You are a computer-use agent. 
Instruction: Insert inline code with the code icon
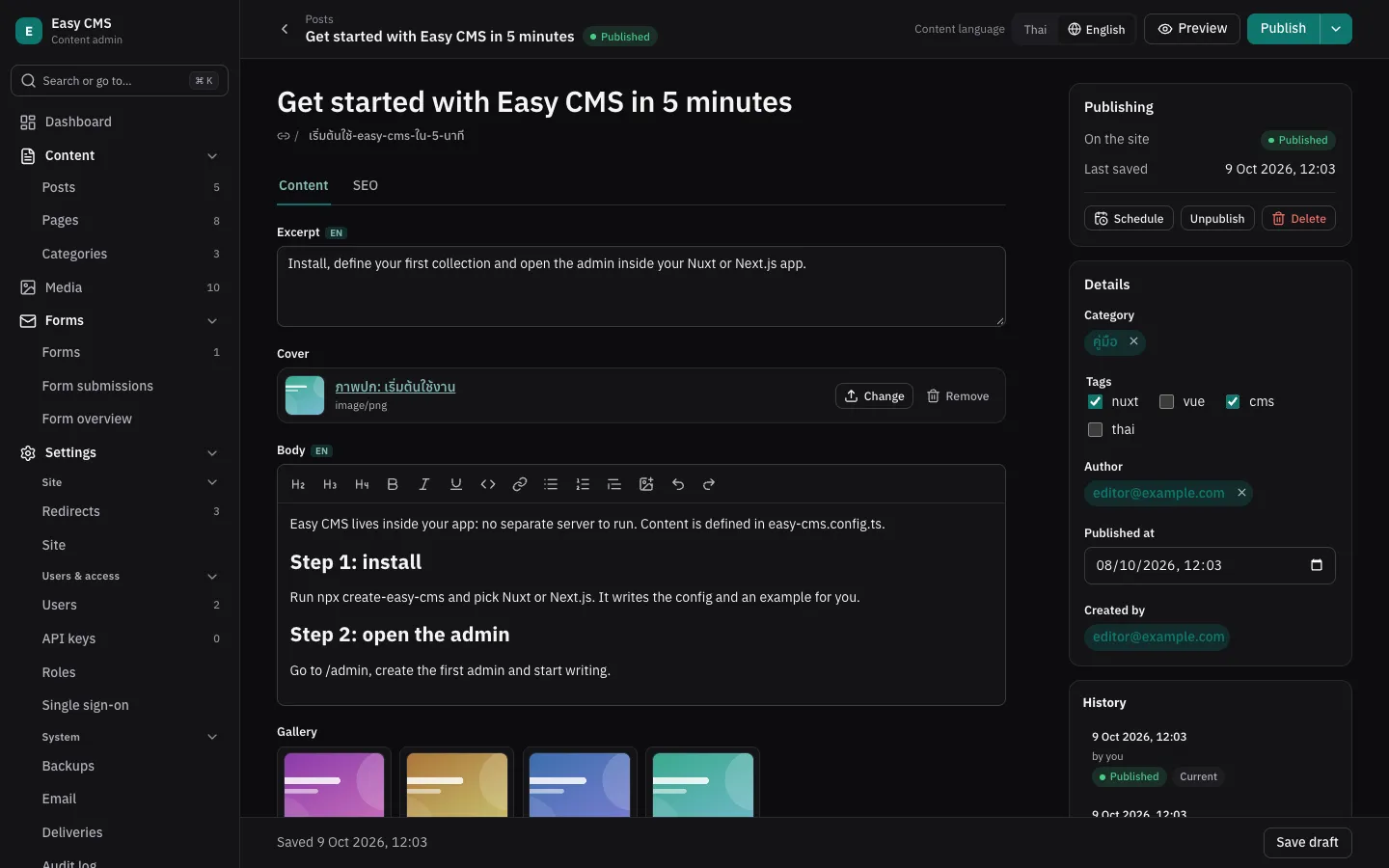pyautogui.click(x=488, y=484)
